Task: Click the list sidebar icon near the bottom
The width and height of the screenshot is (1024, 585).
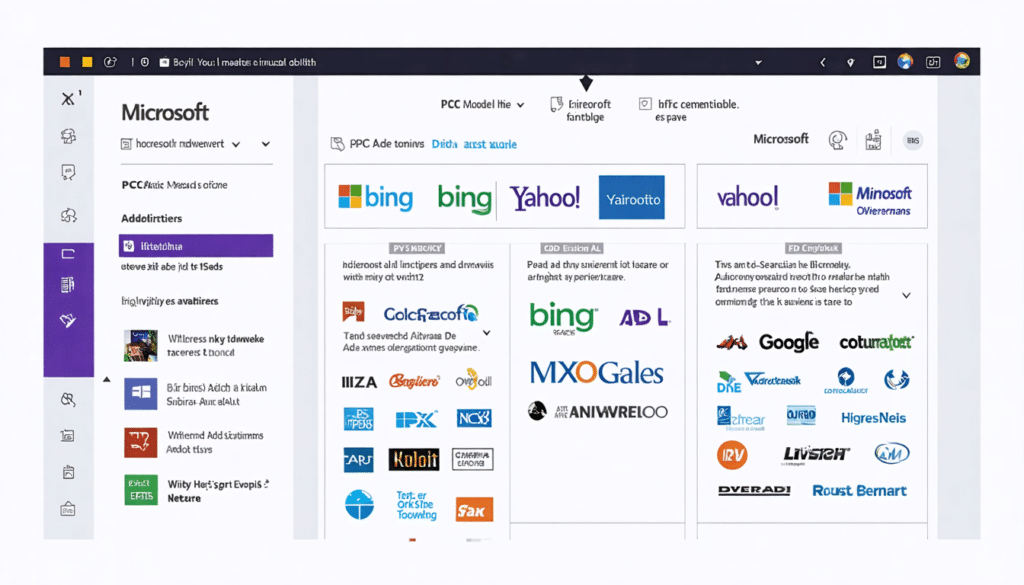Action: 68,436
